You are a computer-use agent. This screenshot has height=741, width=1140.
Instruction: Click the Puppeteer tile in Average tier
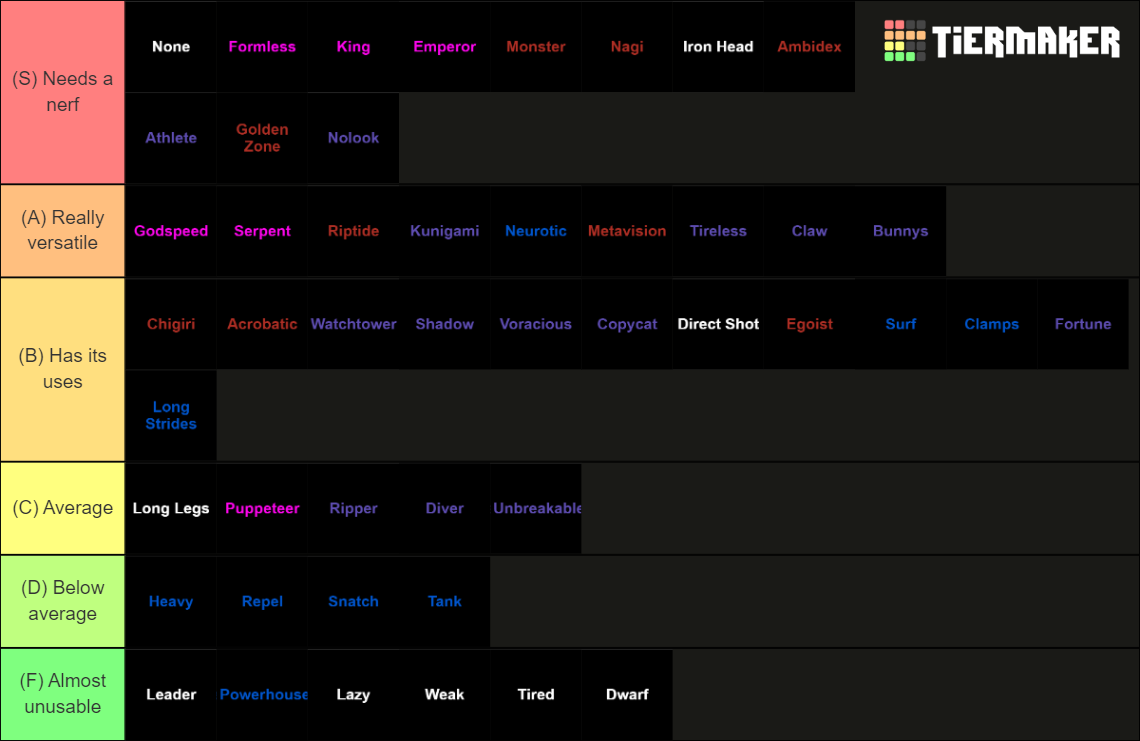point(262,508)
